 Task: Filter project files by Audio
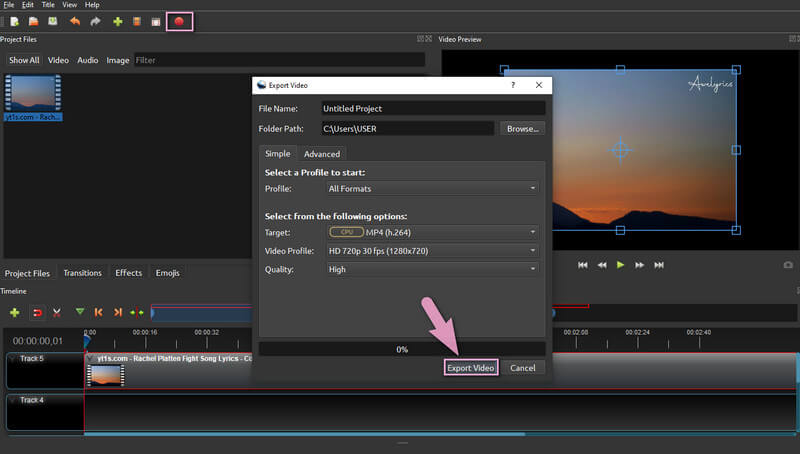tap(88, 60)
